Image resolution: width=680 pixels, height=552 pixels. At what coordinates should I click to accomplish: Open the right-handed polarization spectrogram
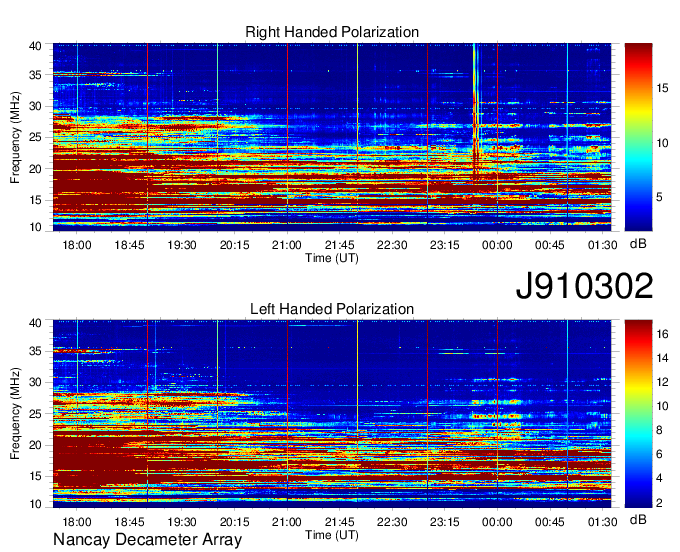click(332, 137)
